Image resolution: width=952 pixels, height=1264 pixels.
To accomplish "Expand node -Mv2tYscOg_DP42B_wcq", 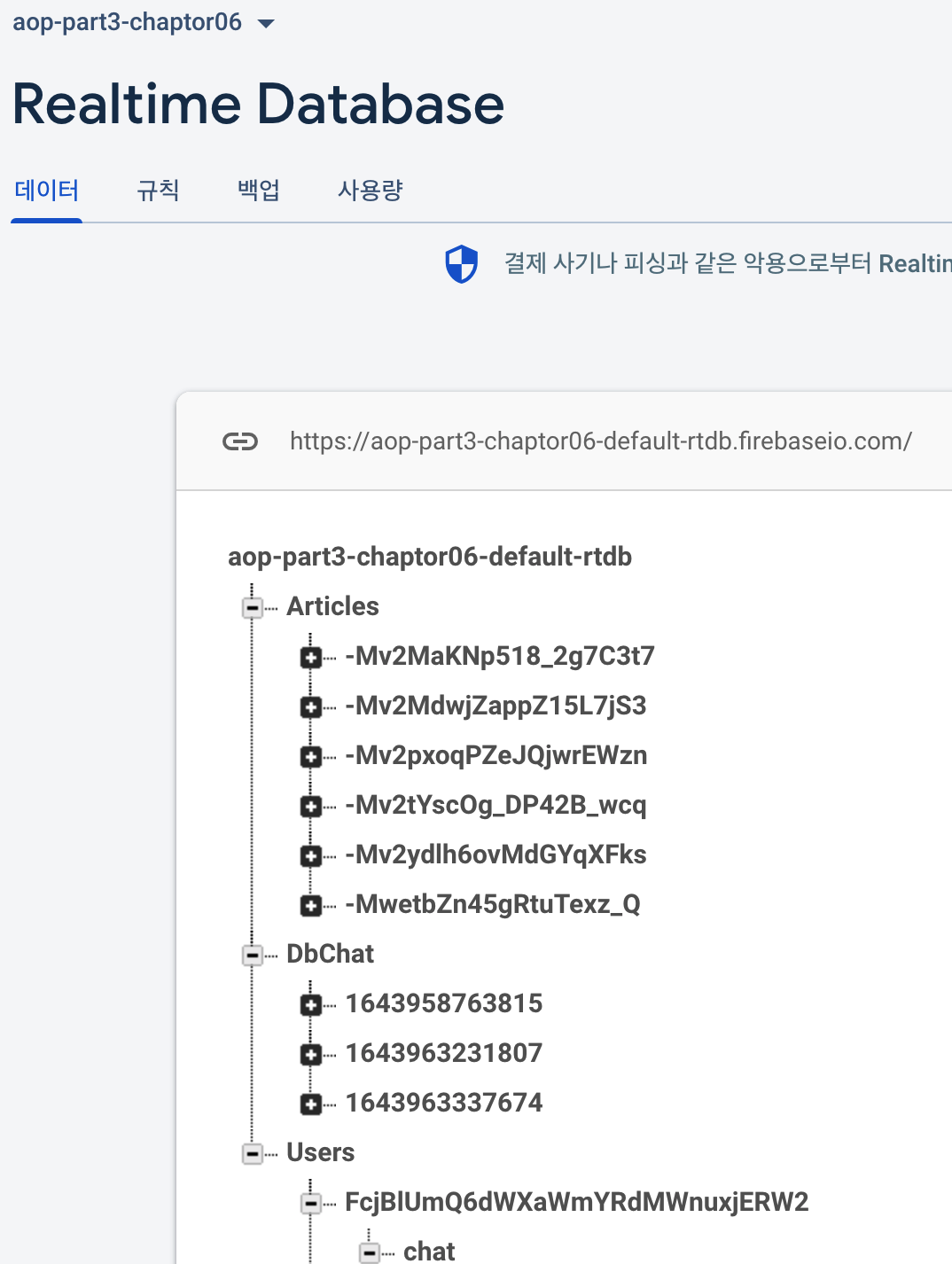I will (x=311, y=807).
